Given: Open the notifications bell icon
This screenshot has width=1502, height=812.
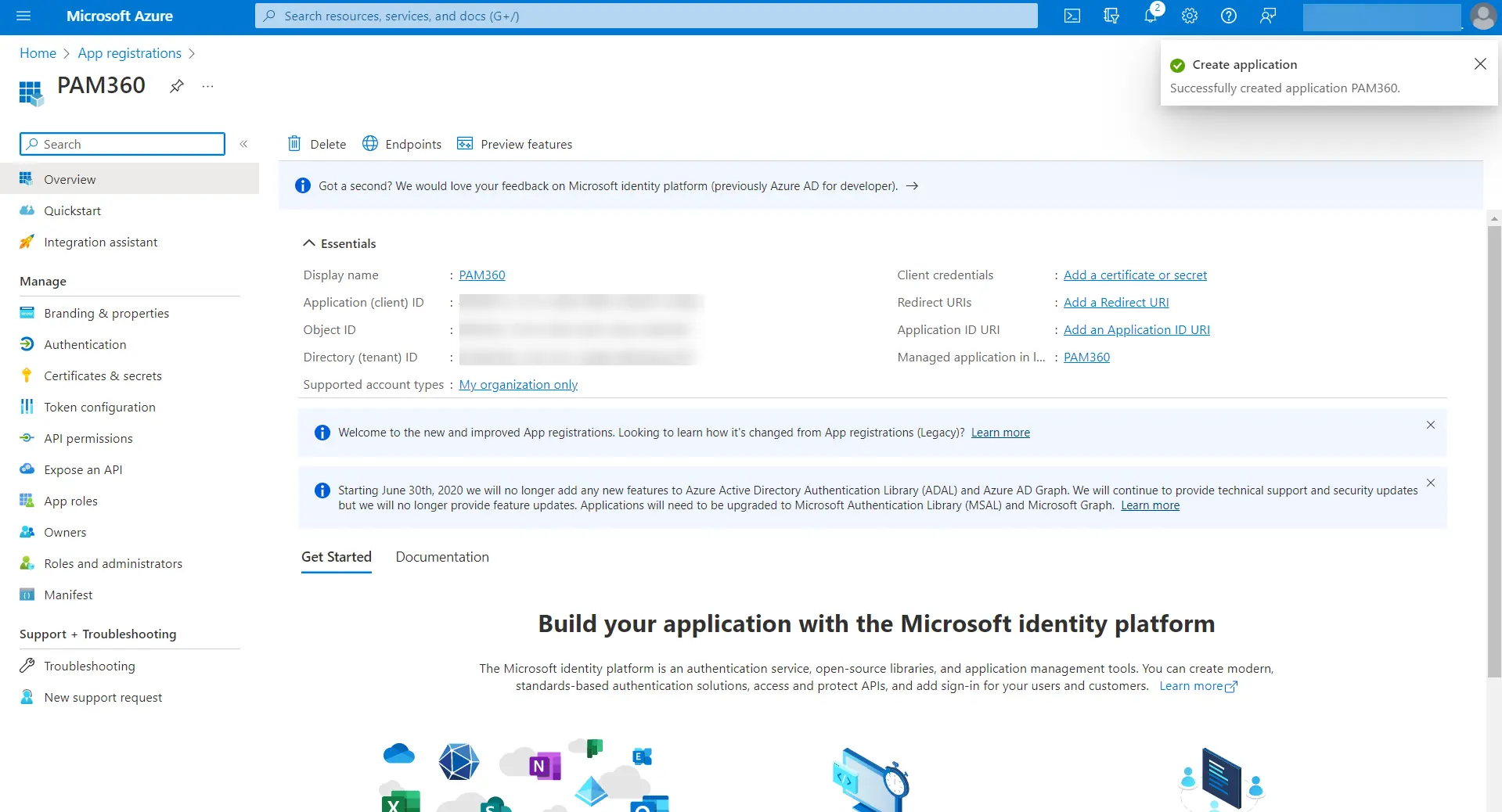Looking at the screenshot, I should [x=1150, y=16].
